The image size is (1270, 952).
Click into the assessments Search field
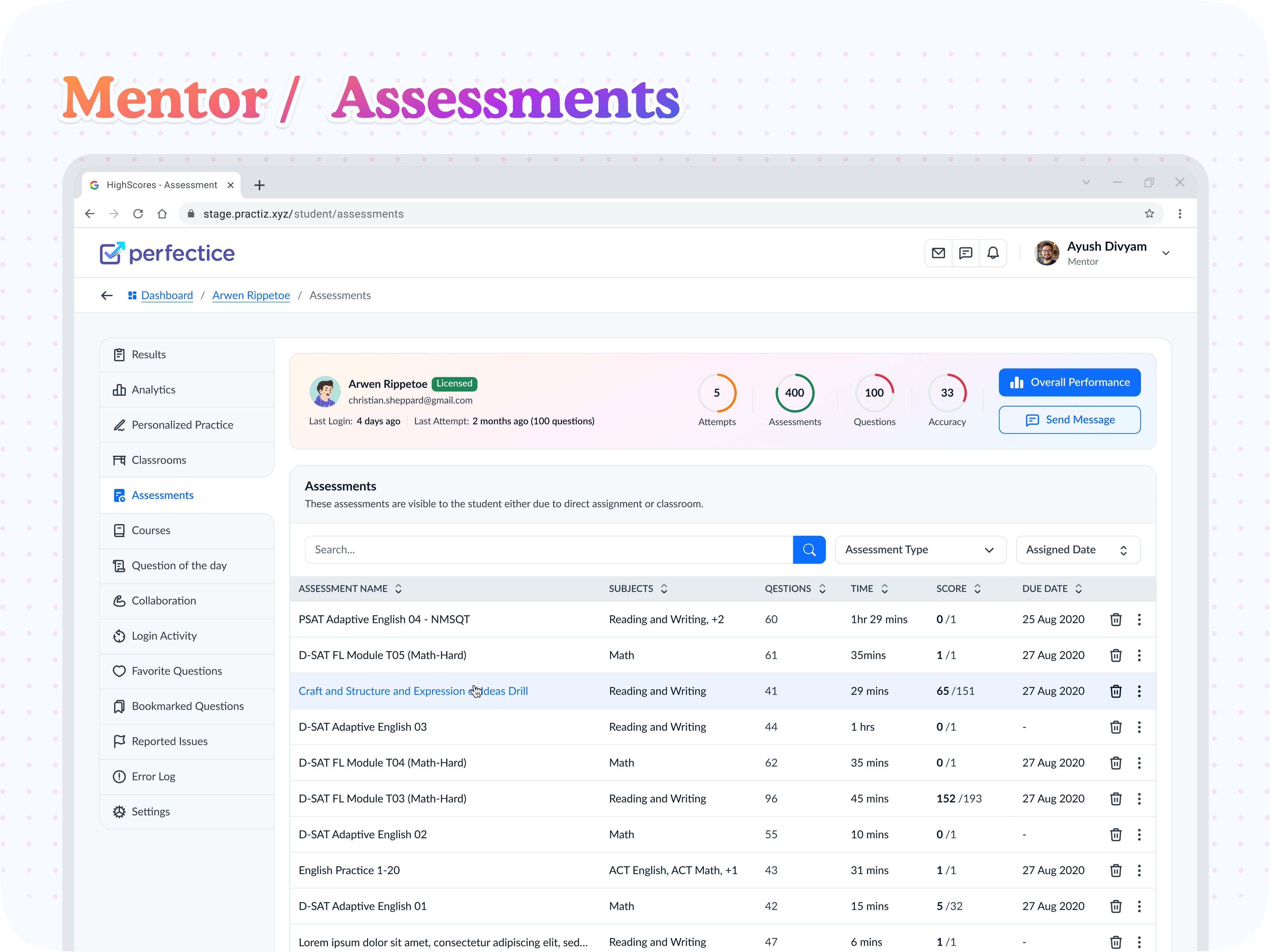[548, 550]
